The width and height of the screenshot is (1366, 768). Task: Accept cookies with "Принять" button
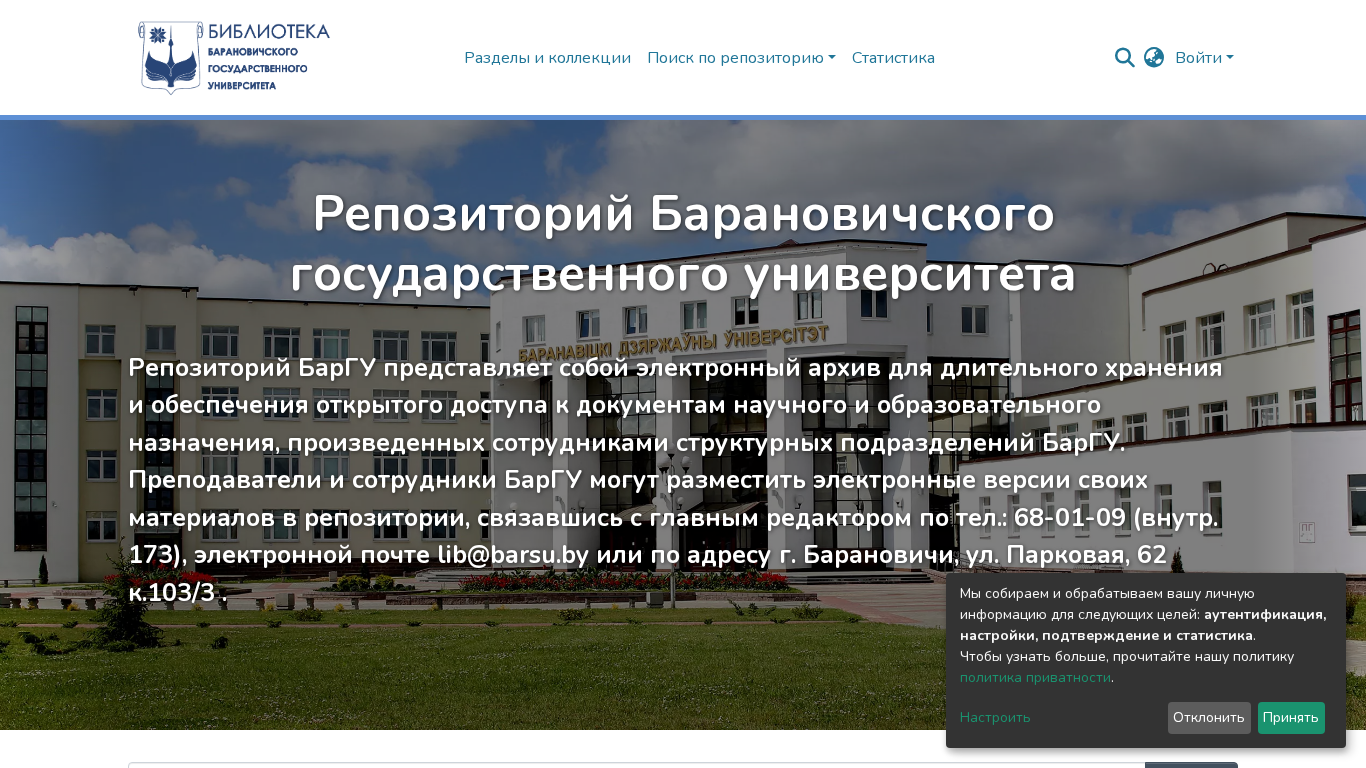point(1291,718)
